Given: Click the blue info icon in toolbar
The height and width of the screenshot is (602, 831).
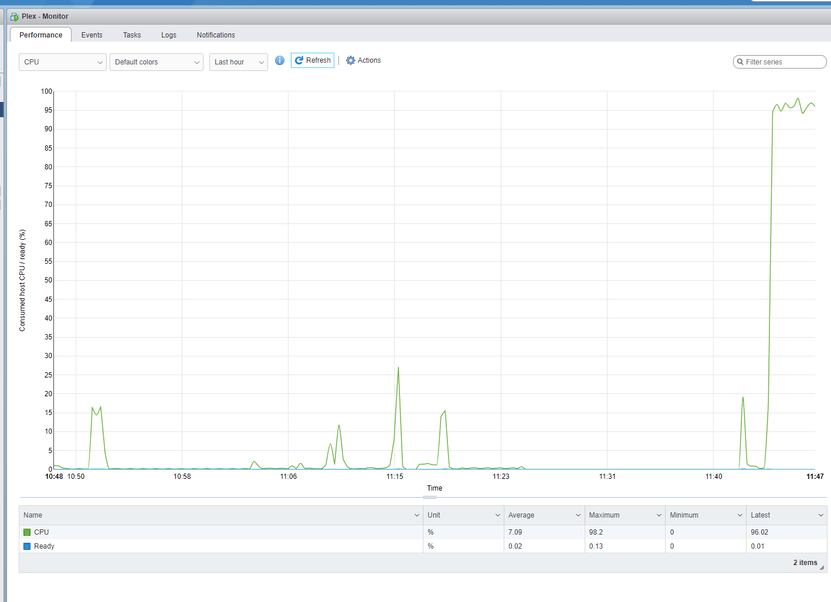Looking at the screenshot, I should [x=280, y=60].
